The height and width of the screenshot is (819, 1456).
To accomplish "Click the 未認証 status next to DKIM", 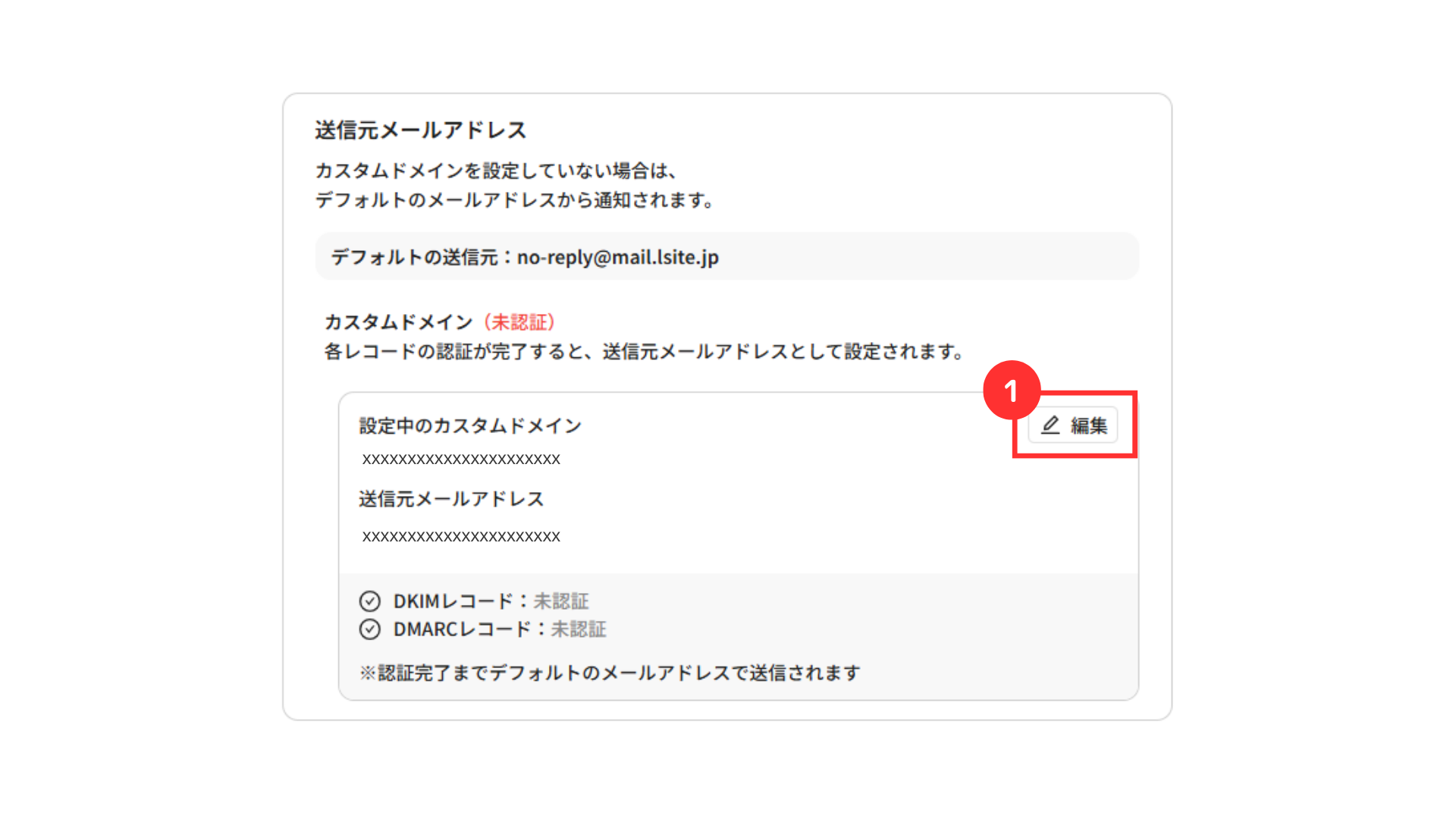I will (x=561, y=601).
